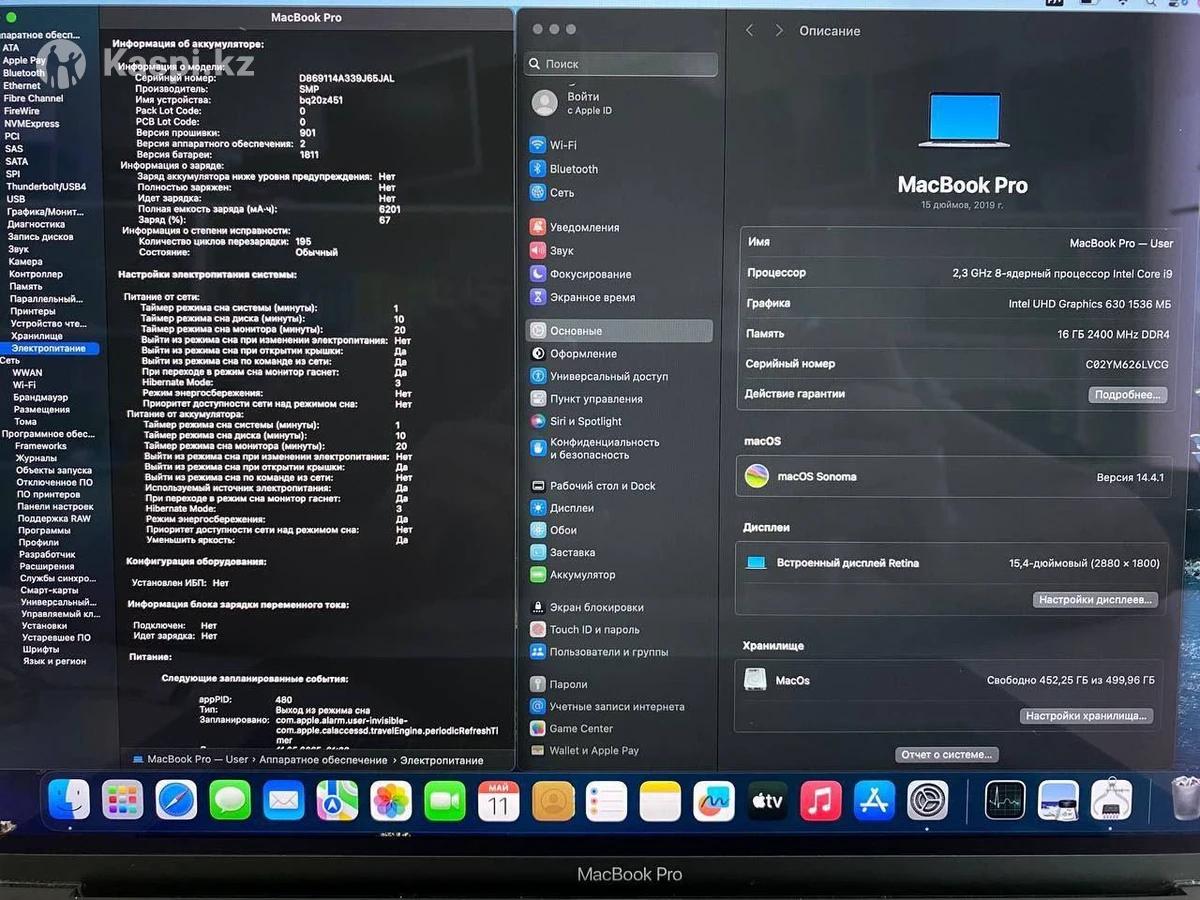Launch Safari from the Dock
The image size is (1200, 900).
click(x=177, y=800)
